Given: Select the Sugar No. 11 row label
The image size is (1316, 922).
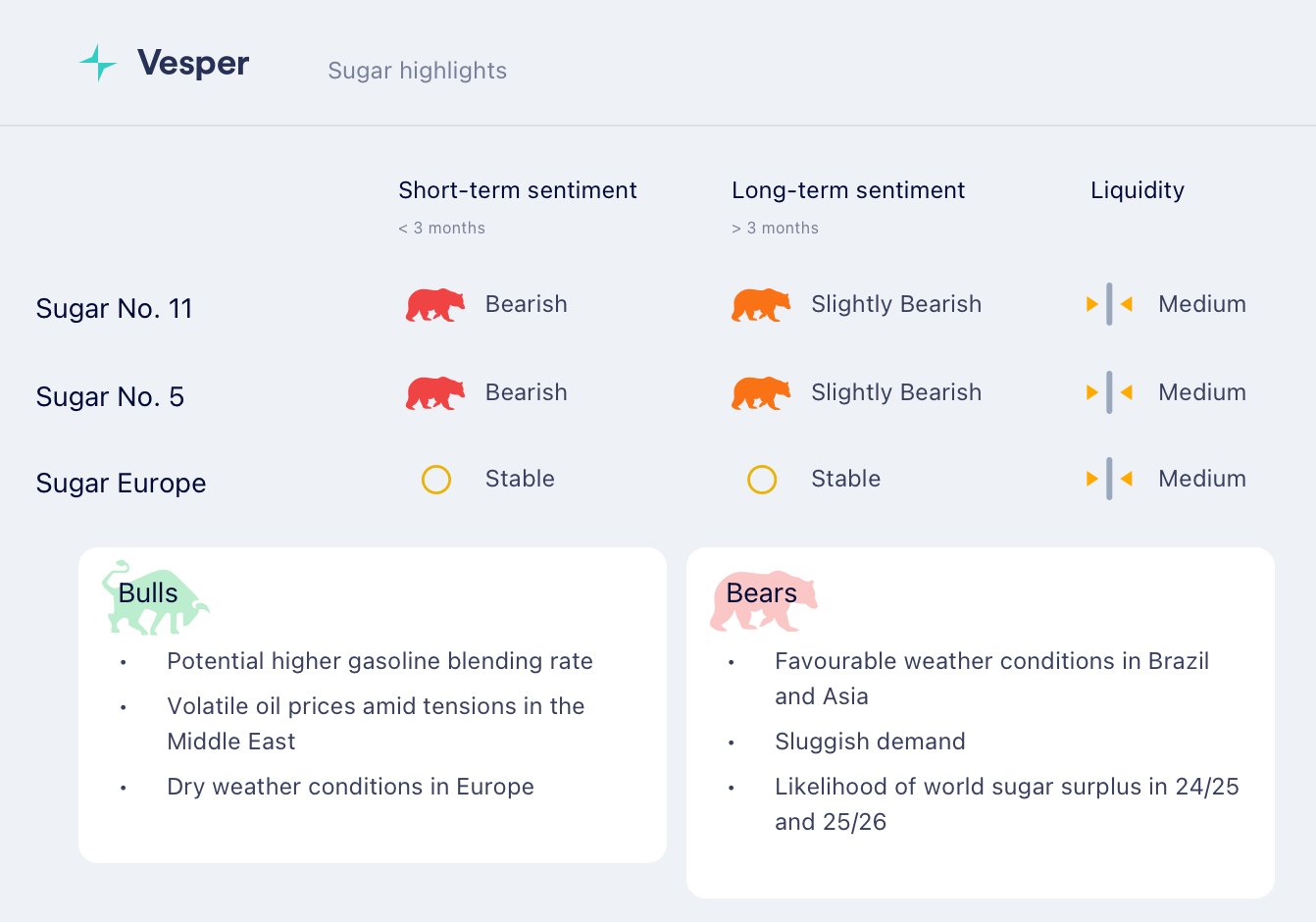Looking at the screenshot, I should pos(114,309).
